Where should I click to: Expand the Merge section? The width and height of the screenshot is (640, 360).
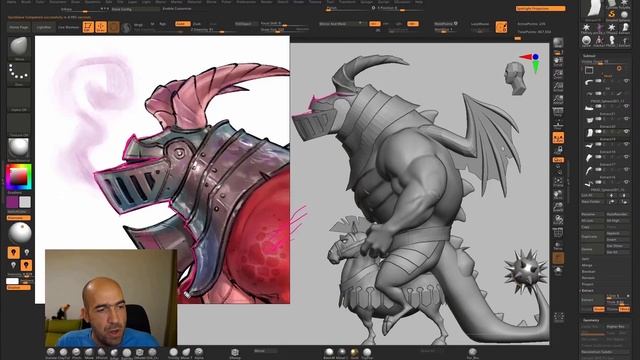pos(586,265)
